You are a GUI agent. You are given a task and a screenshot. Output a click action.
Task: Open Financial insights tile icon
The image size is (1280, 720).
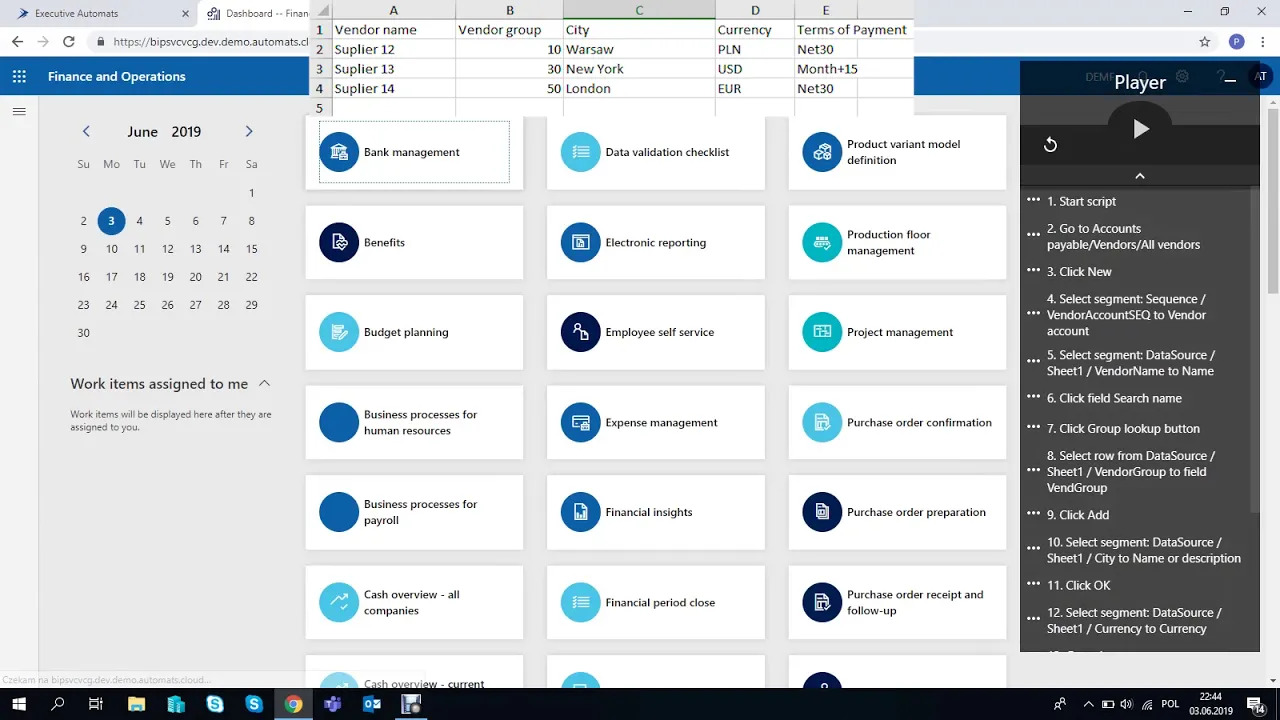(581, 512)
